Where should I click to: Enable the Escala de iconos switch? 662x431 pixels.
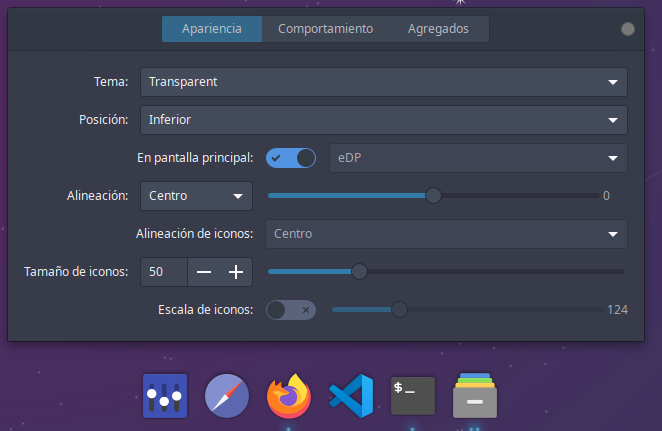click(291, 310)
